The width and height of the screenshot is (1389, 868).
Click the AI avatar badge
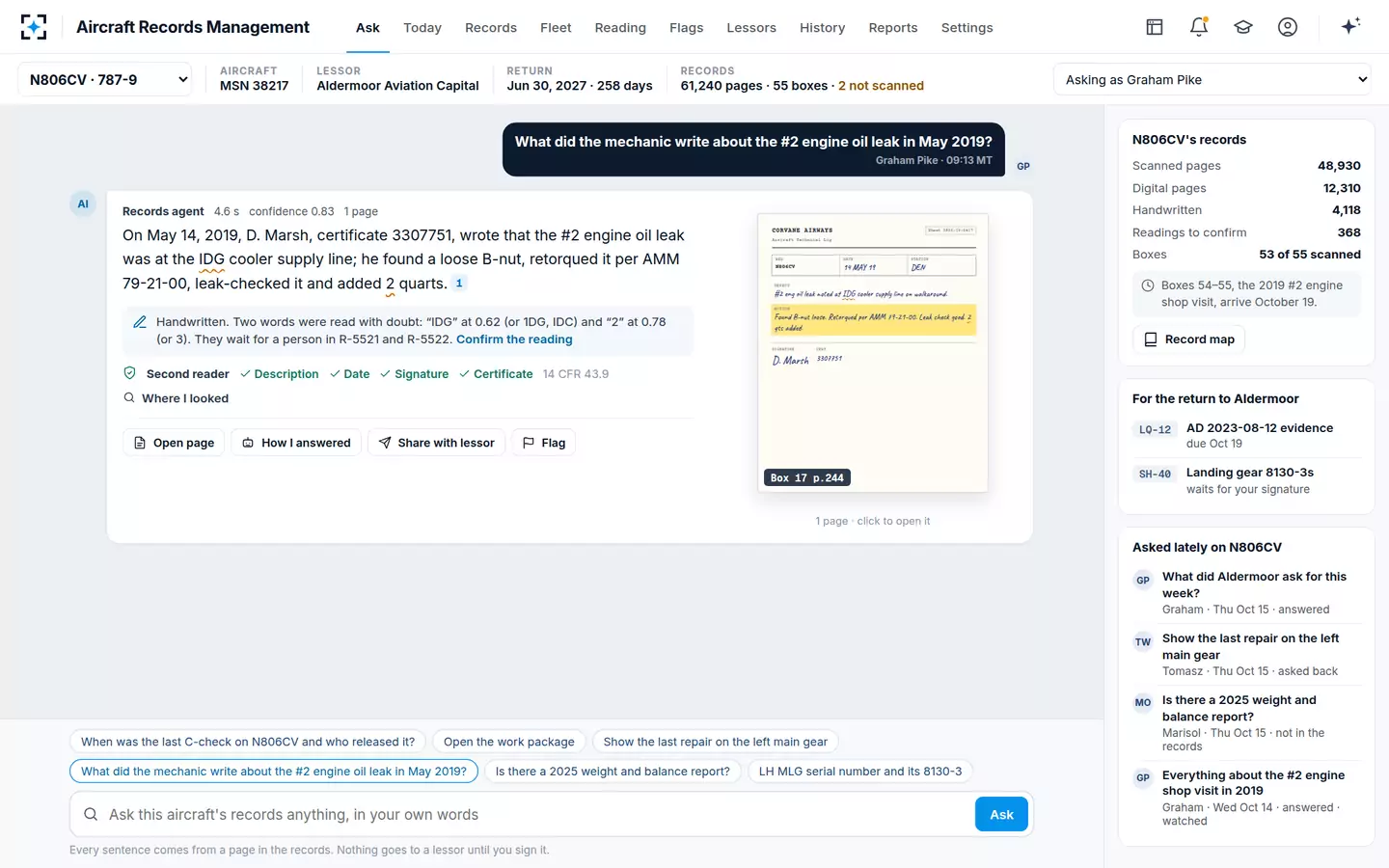coord(83,203)
